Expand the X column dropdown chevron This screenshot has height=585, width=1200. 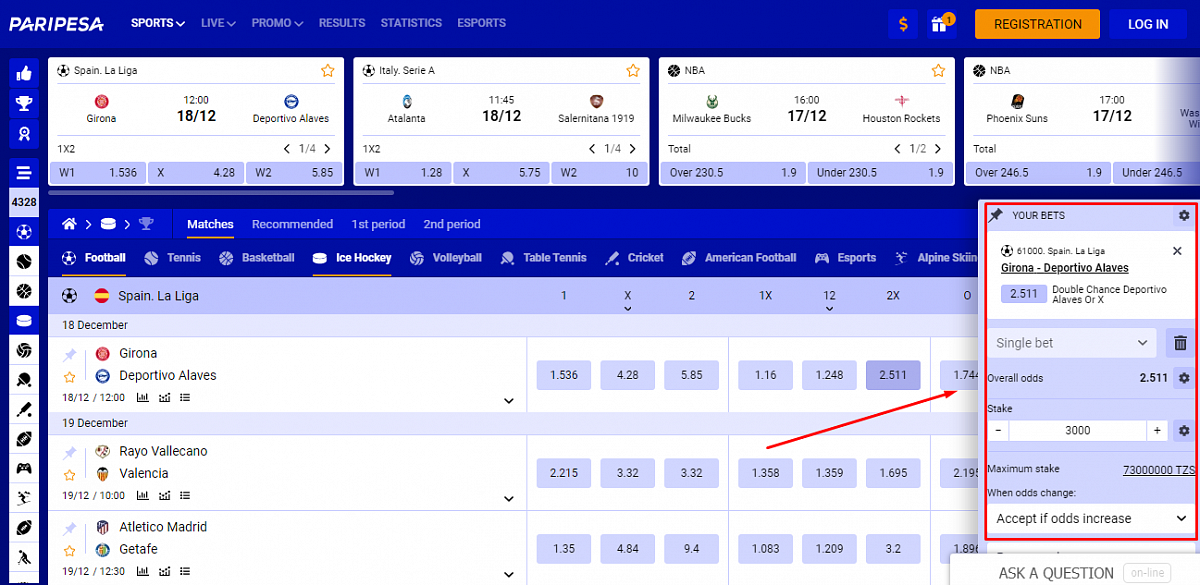(627, 309)
